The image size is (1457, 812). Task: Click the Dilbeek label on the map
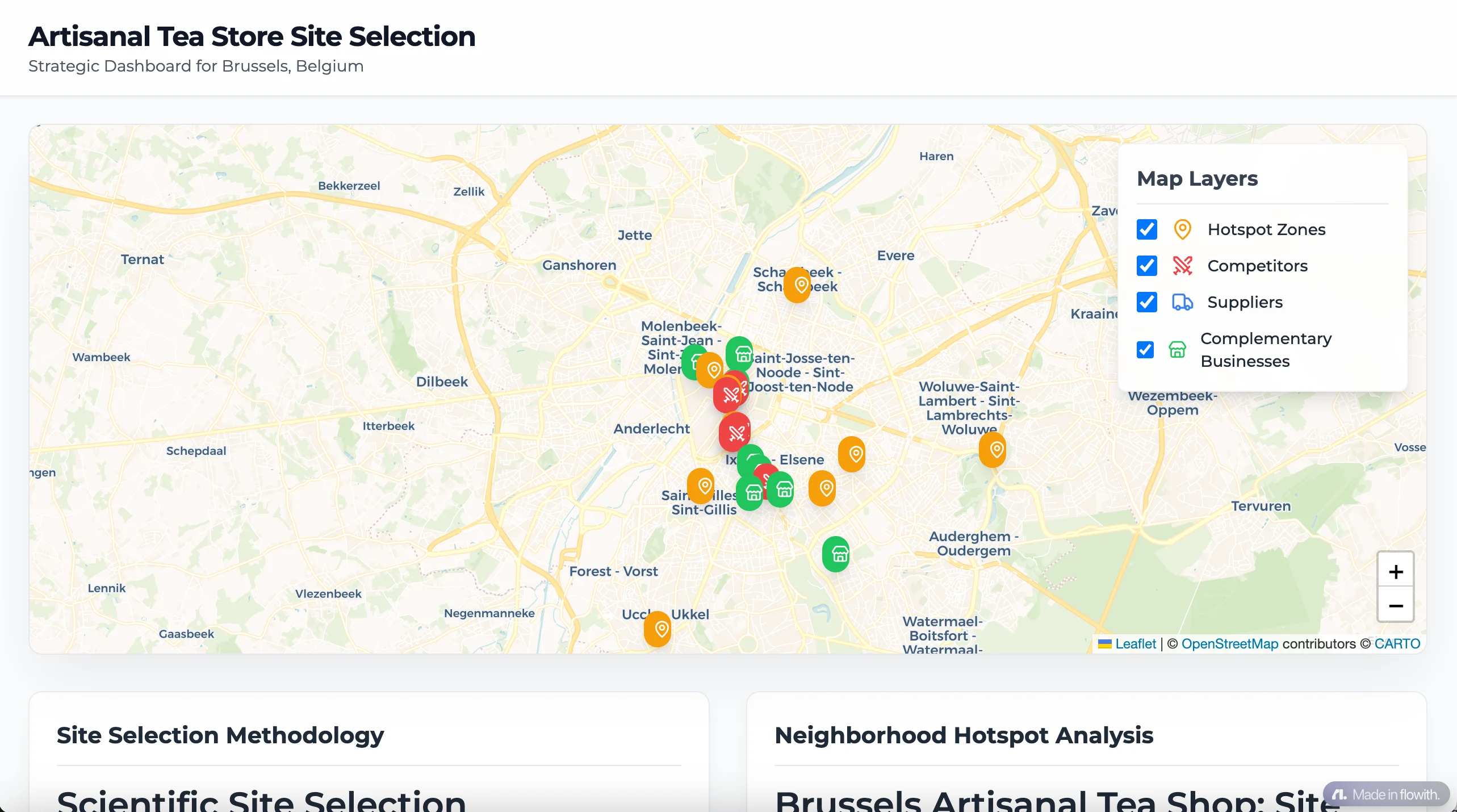pos(442,382)
